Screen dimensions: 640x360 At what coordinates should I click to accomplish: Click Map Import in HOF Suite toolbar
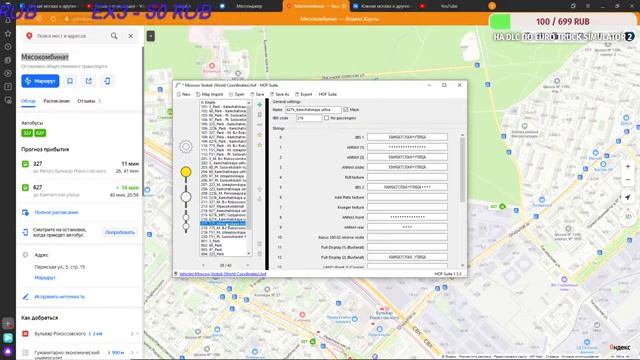click(x=210, y=94)
